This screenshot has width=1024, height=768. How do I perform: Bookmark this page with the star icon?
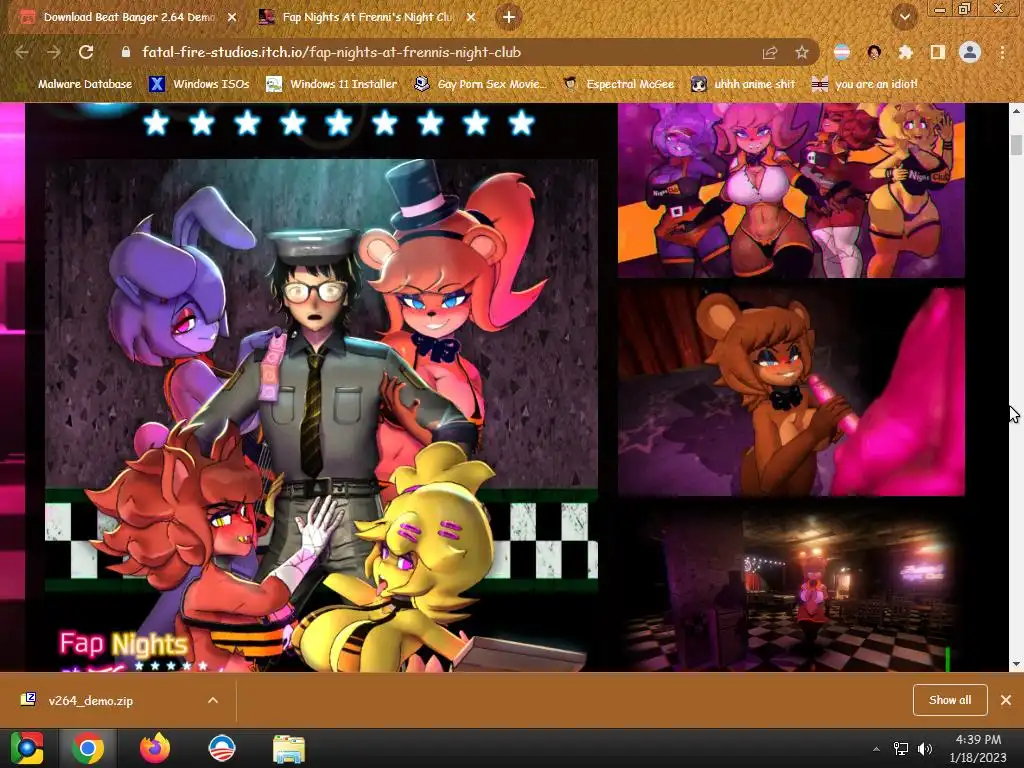802,53
